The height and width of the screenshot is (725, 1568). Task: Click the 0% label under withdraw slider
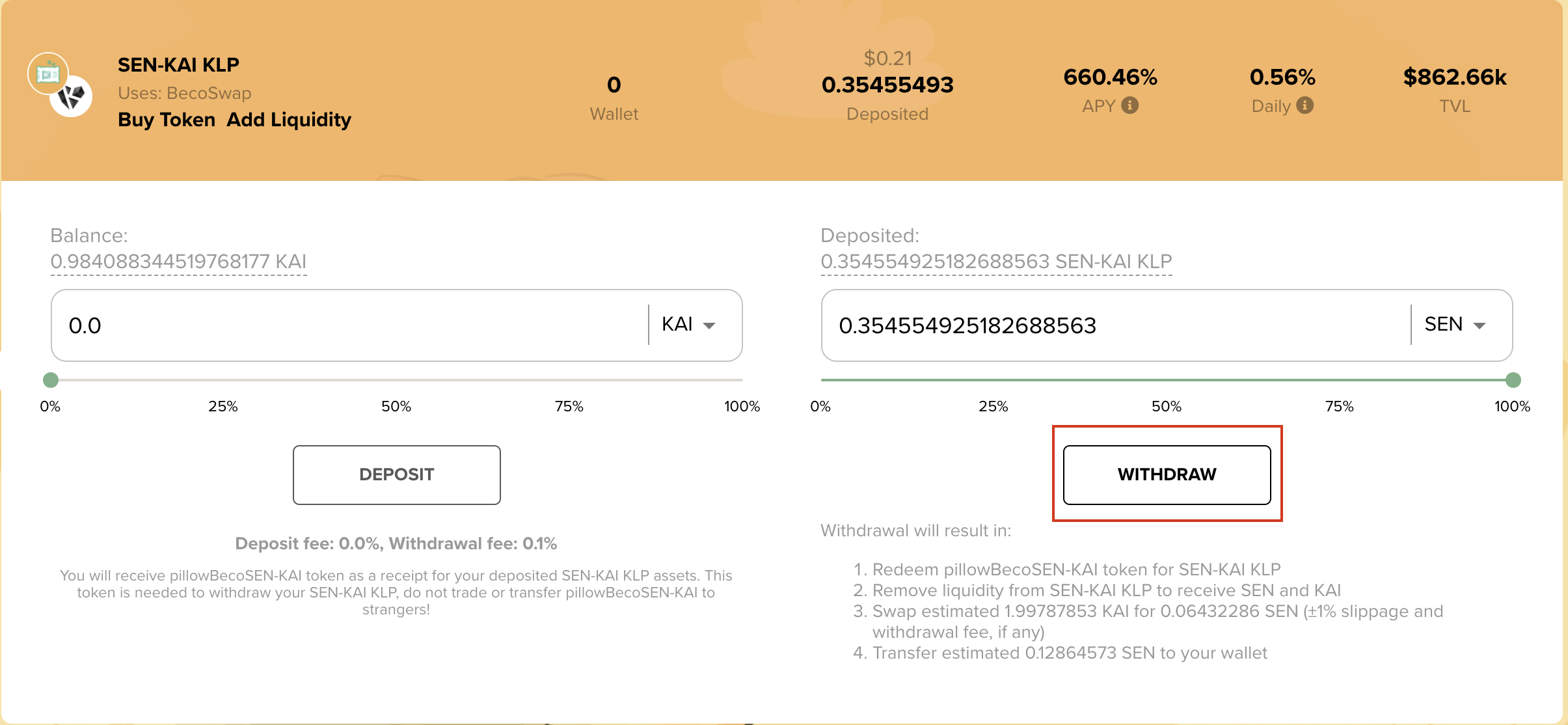click(820, 407)
